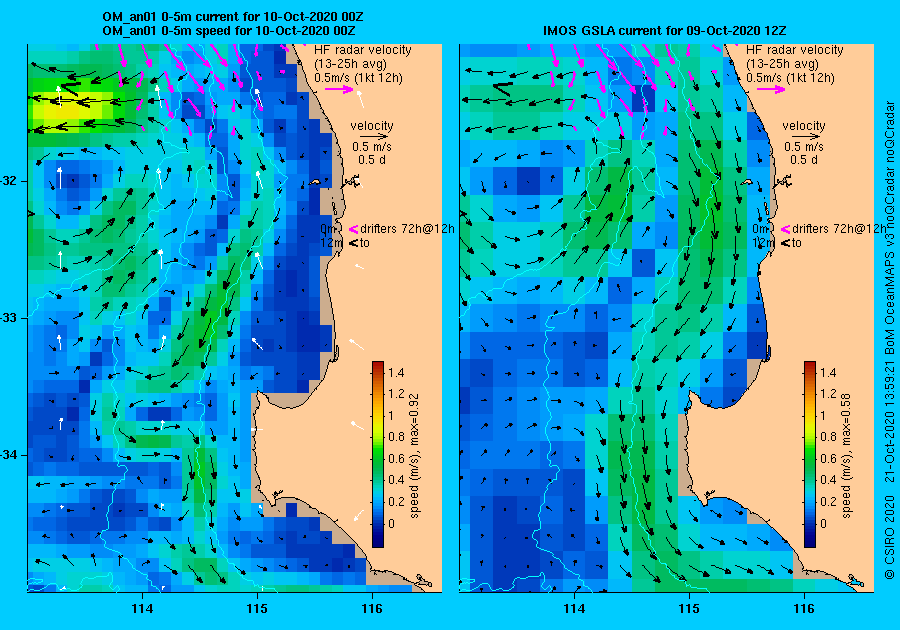Click "0.5 d" text on left map

pyautogui.click(x=372, y=160)
